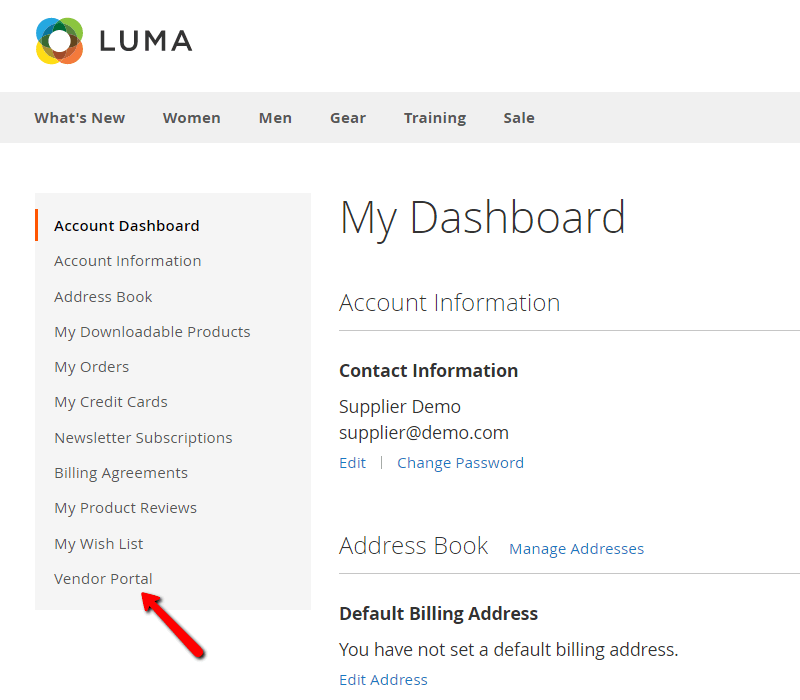Open Newsletter Subscriptions

coord(143,438)
